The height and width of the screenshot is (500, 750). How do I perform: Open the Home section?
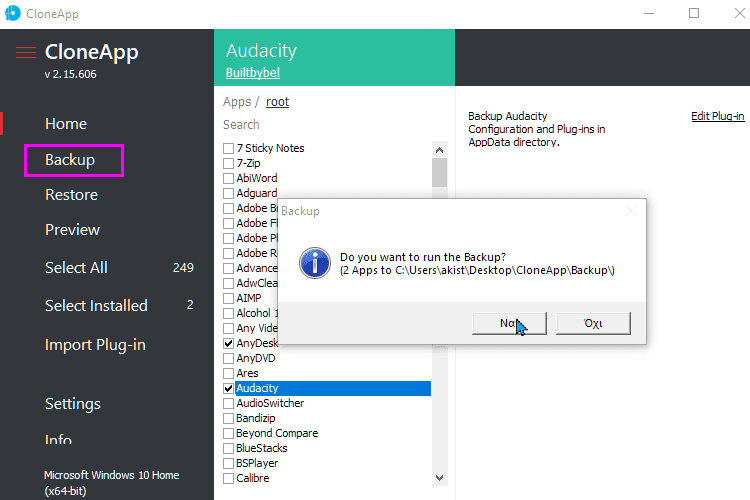coord(66,124)
